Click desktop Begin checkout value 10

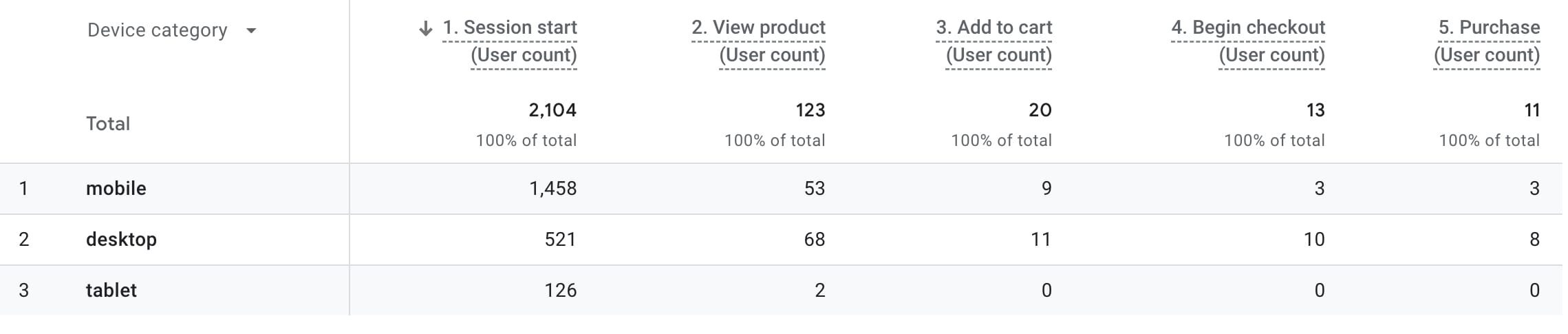[x=1314, y=240]
